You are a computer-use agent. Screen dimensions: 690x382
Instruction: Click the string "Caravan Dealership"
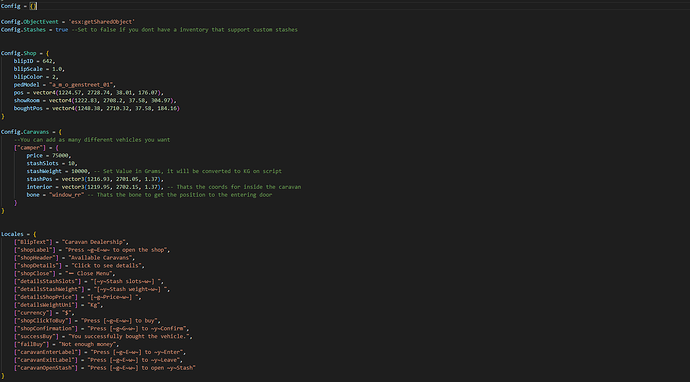pyautogui.click(x=95, y=242)
